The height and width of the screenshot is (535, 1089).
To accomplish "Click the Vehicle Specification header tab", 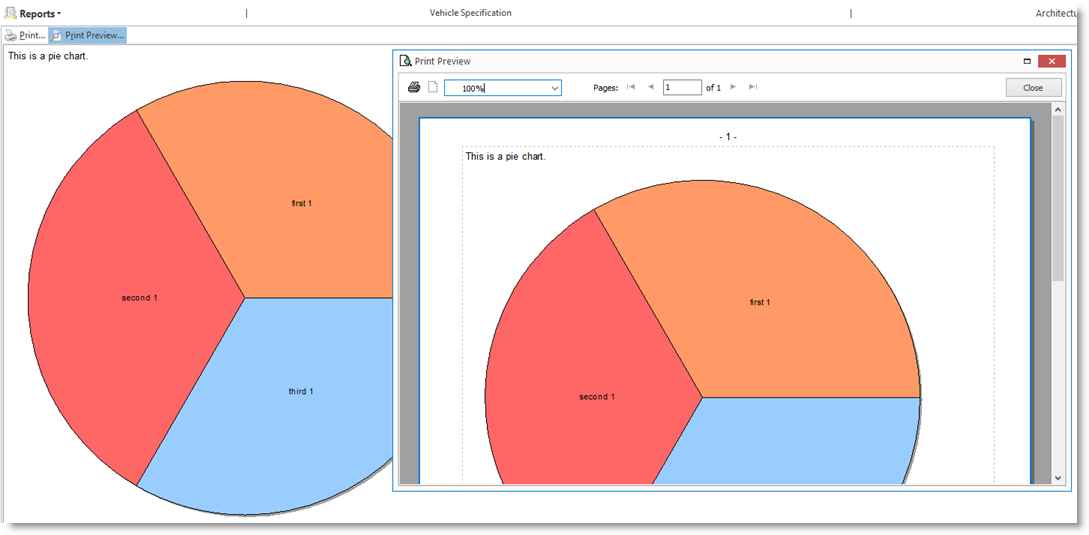I will pos(471,13).
